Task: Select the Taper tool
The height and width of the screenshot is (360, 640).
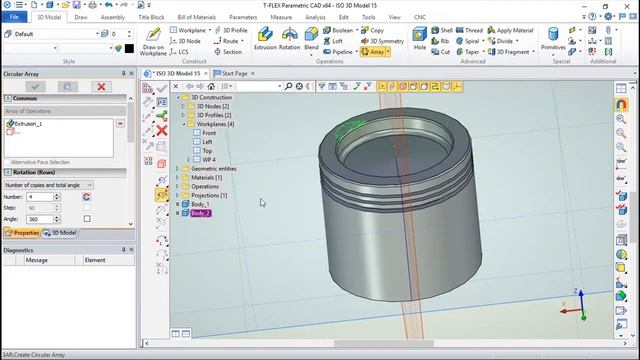Action: [x=468, y=52]
